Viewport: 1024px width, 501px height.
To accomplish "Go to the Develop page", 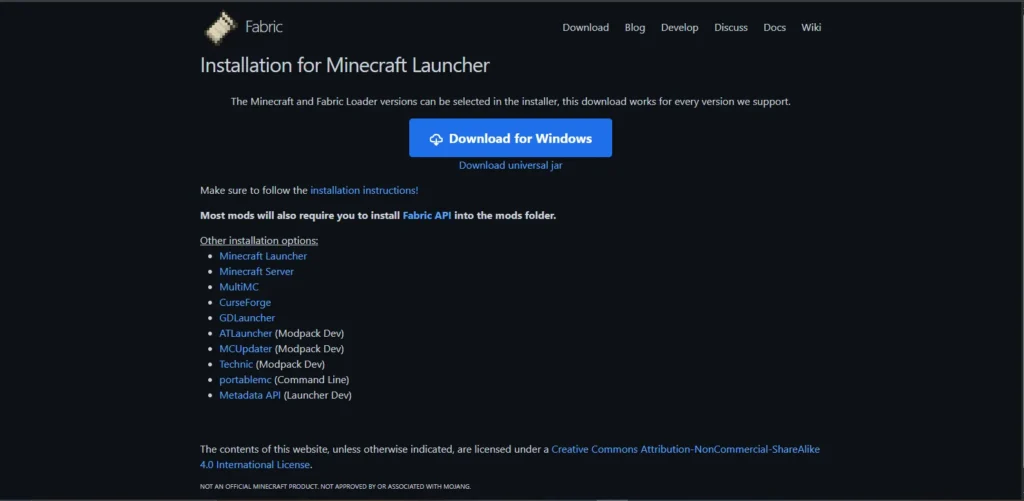I will point(679,27).
